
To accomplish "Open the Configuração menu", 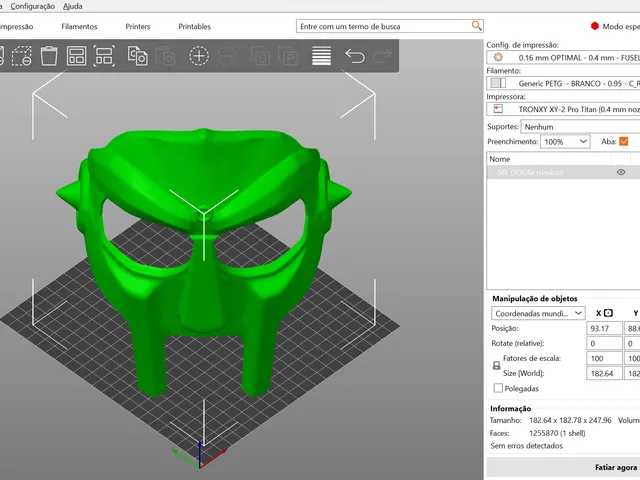I will pyautogui.click(x=33, y=6).
